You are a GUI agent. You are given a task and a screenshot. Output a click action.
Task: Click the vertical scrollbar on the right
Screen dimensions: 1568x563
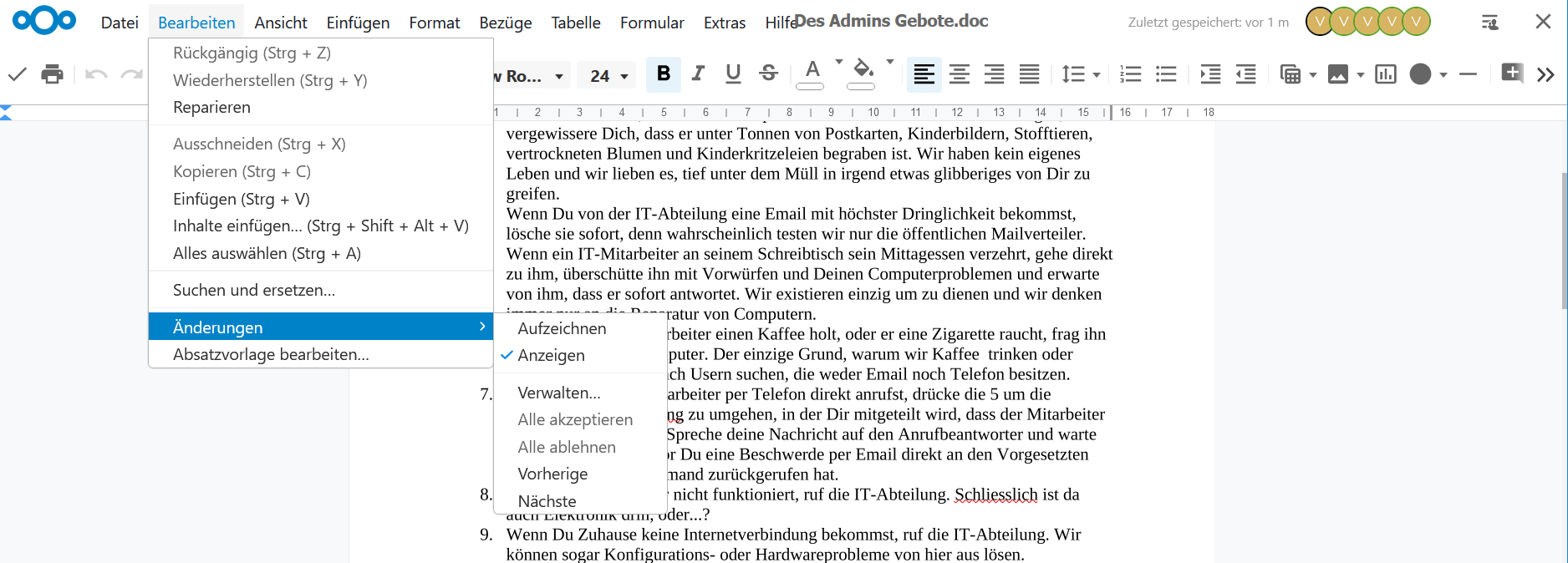point(1563,241)
